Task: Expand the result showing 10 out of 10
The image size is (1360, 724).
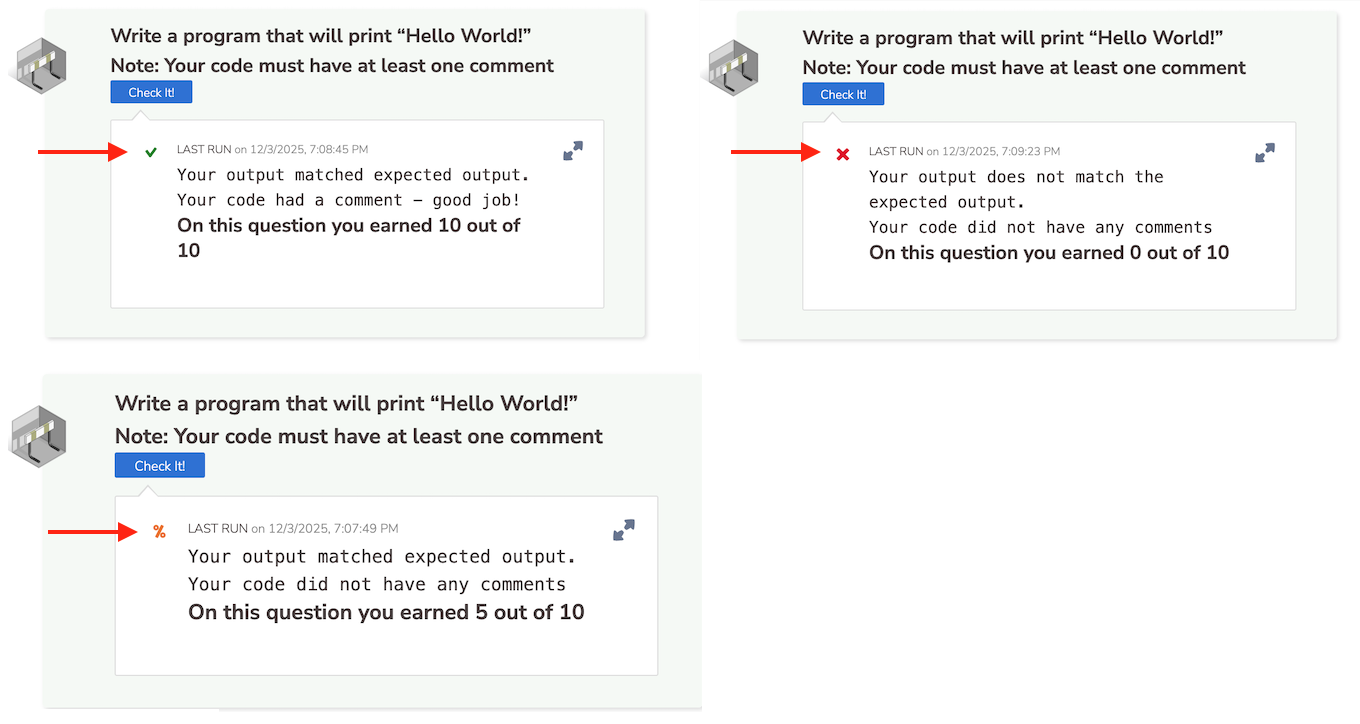Action: tap(573, 151)
